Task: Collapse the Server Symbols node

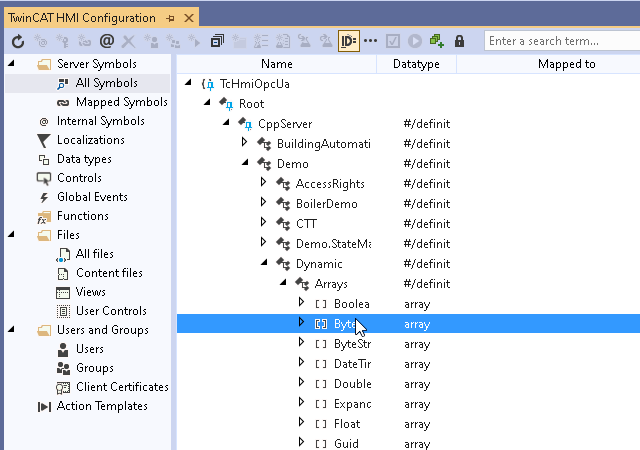Action: pyautogui.click(x=11, y=63)
